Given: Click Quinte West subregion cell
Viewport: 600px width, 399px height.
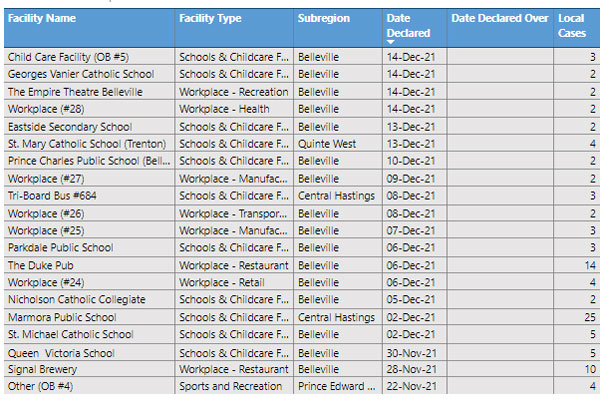Looking at the screenshot, I should [327, 144].
